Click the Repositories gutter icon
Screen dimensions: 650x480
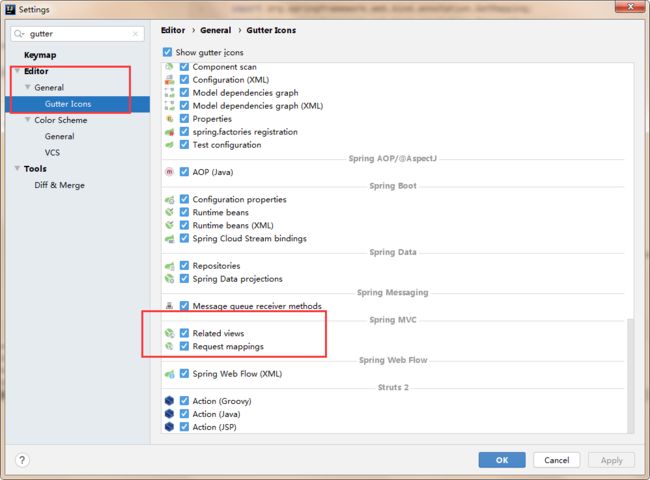coord(169,266)
